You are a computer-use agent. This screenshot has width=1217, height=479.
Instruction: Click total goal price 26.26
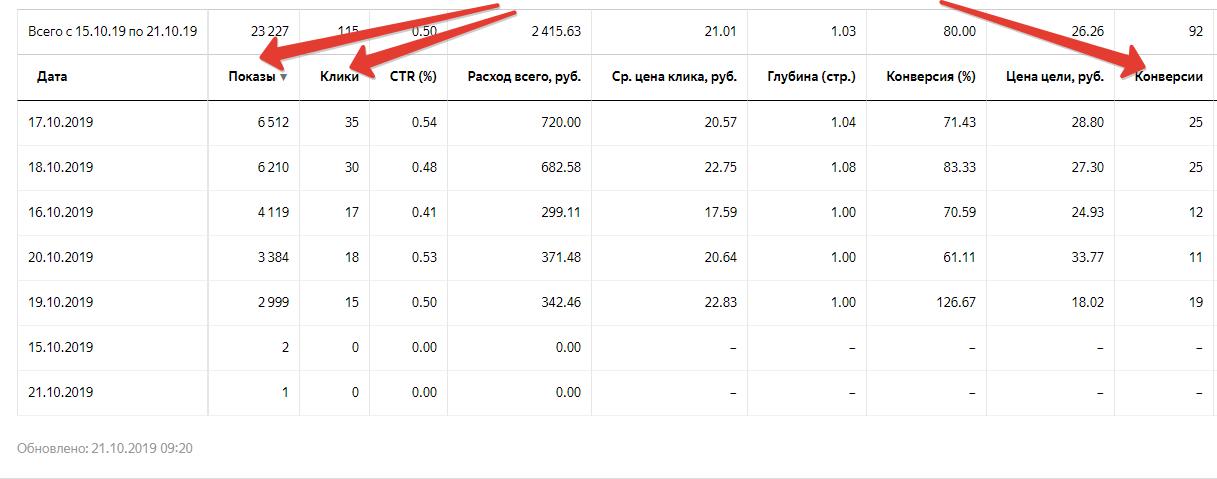pos(1088,31)
